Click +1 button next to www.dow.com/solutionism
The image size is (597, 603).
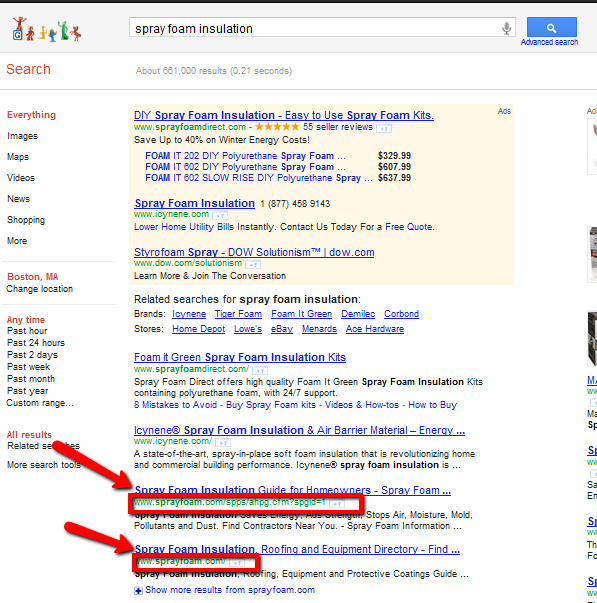pyautogui.click(x=253, y=265)
